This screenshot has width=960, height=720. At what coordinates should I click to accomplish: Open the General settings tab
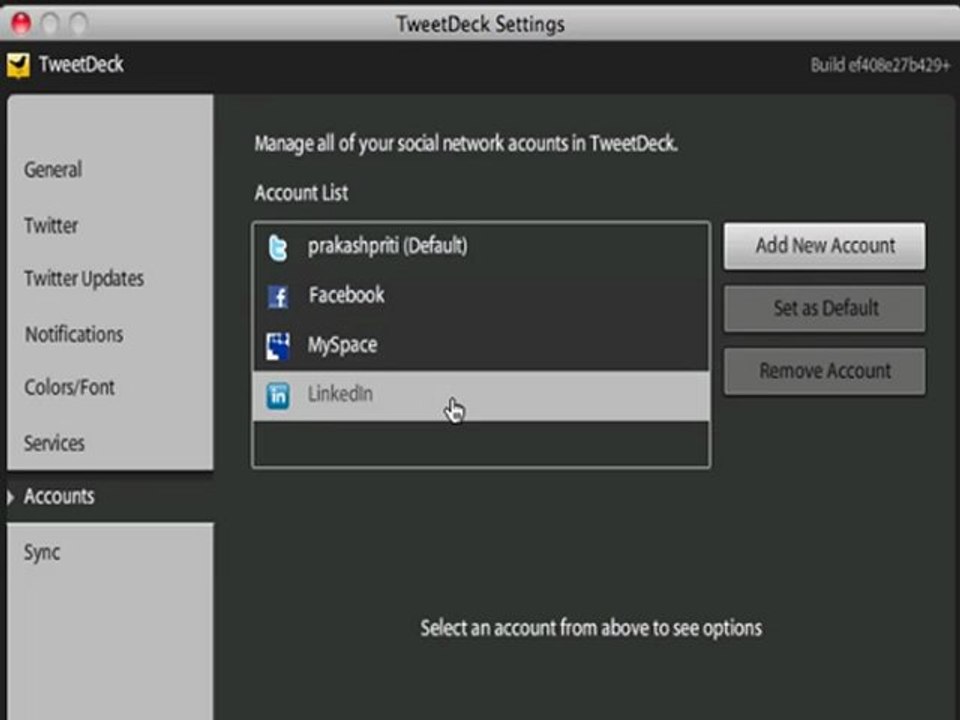[53, 170]
